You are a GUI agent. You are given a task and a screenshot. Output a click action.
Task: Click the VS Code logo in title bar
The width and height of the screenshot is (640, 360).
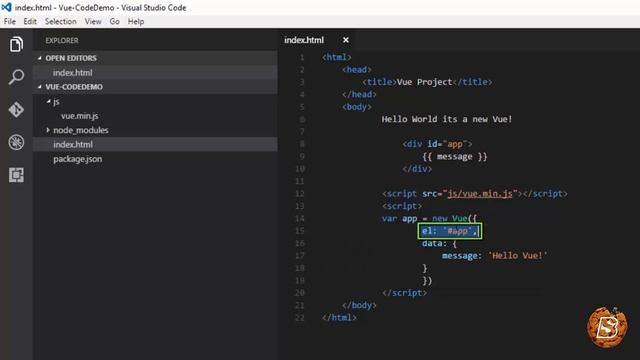tap(6, 7)
